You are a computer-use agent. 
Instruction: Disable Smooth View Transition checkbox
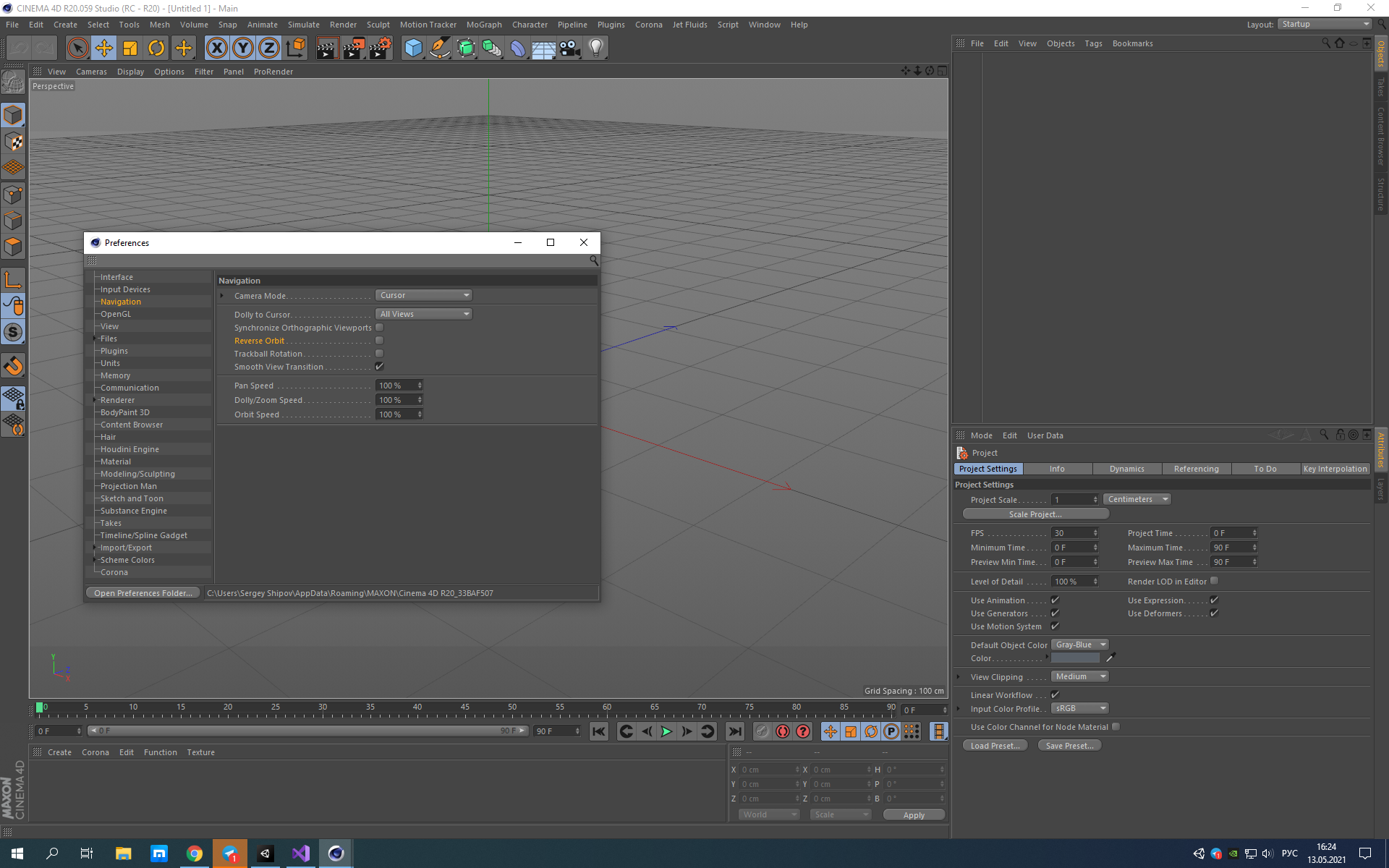(x=379, y=367)
